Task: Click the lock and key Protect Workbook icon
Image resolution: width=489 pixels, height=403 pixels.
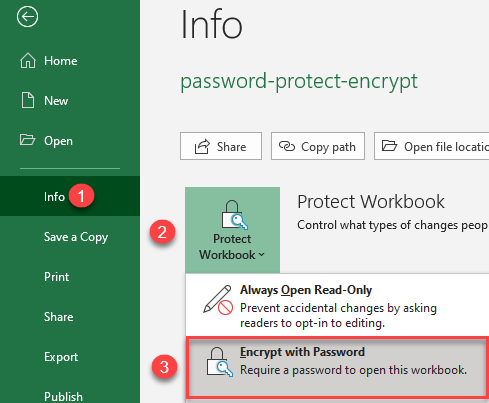Action: pos(234,215)
